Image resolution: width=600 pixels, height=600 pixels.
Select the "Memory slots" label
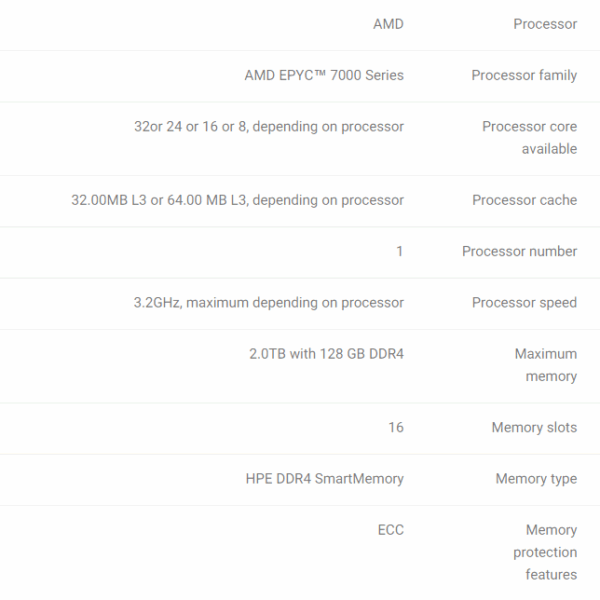[x=534, y=427]
